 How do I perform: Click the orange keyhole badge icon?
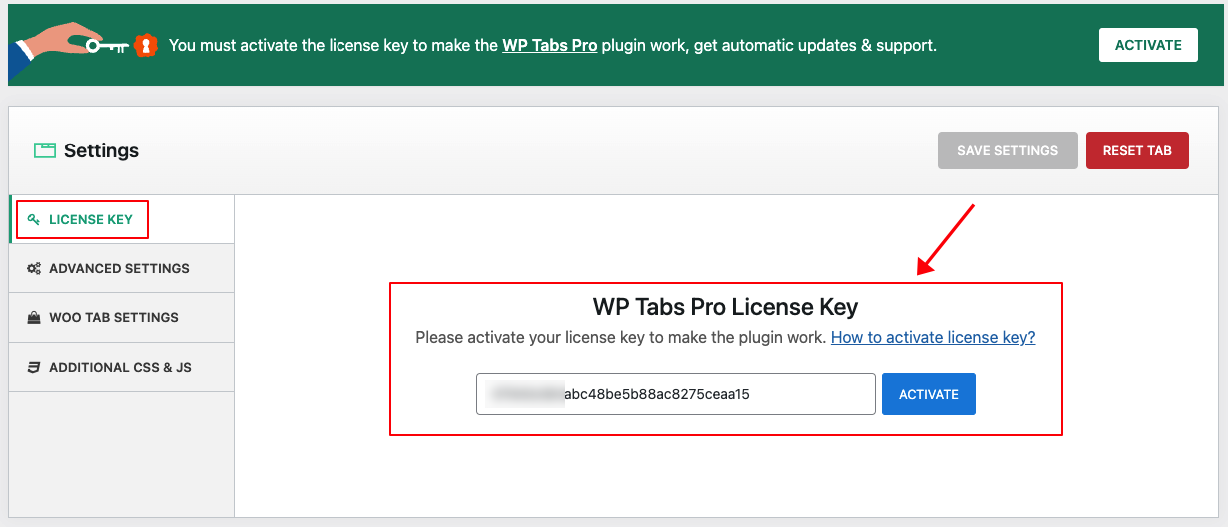(x=147, y=46)
